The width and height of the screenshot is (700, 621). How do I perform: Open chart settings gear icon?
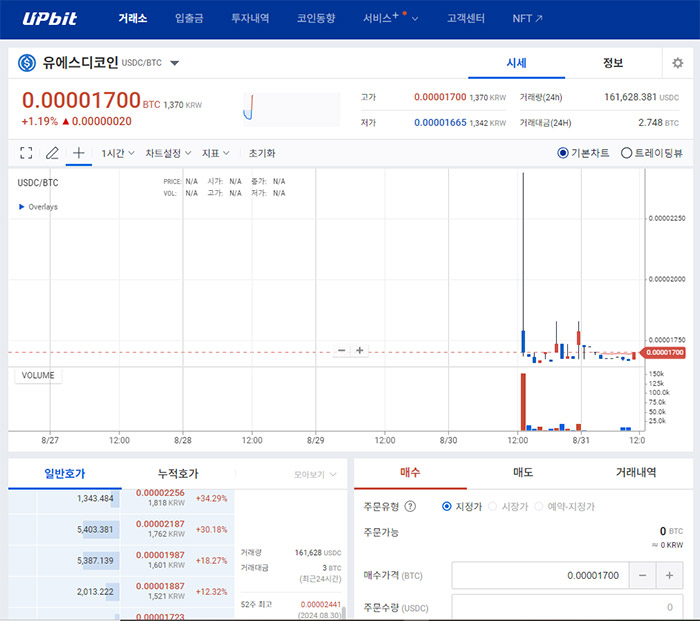[x=678, y=63]
